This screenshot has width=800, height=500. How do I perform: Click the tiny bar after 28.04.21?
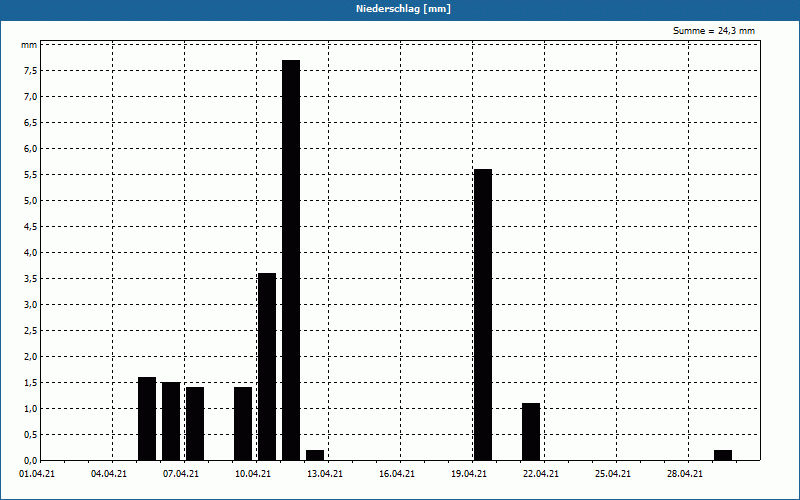722,455
